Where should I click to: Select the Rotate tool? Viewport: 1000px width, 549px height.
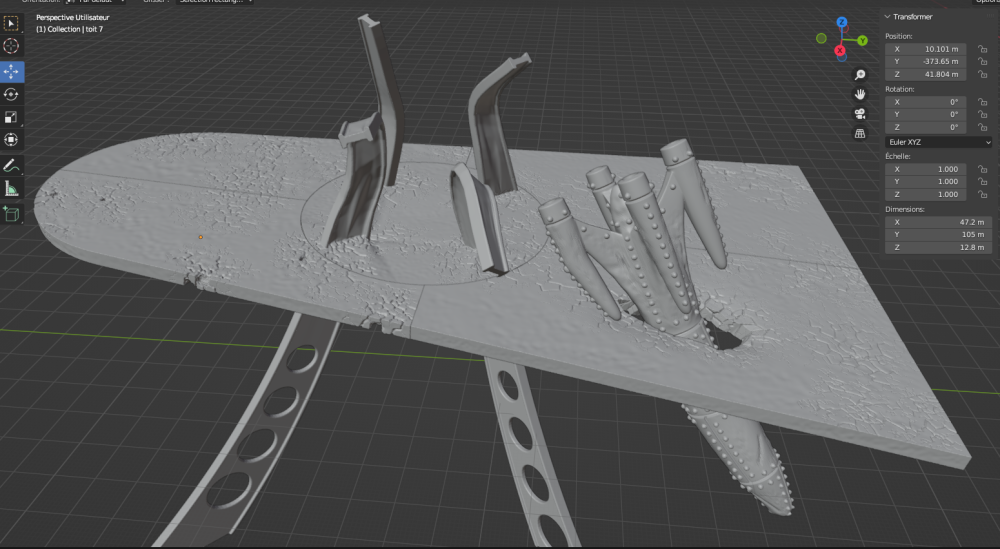pos(11,94)
